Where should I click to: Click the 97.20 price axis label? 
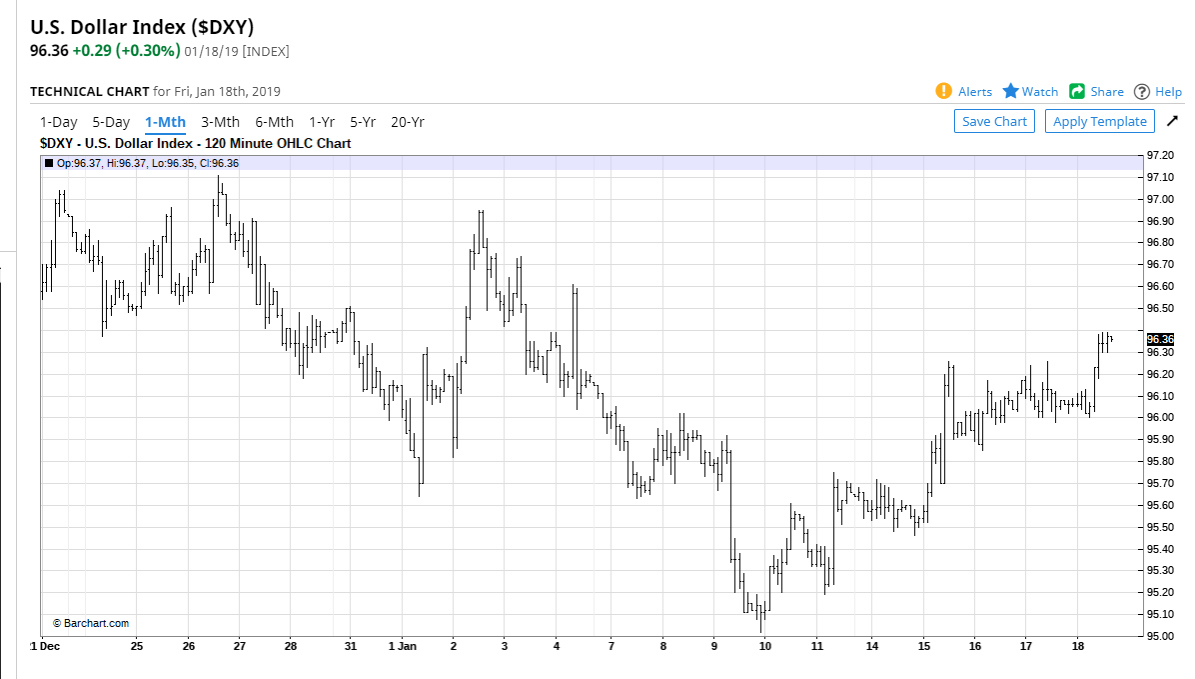point(1160,155)
